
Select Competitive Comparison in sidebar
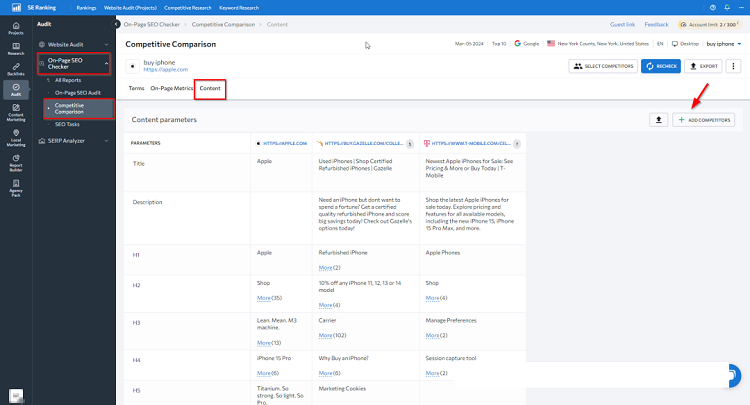pos(79,109)
